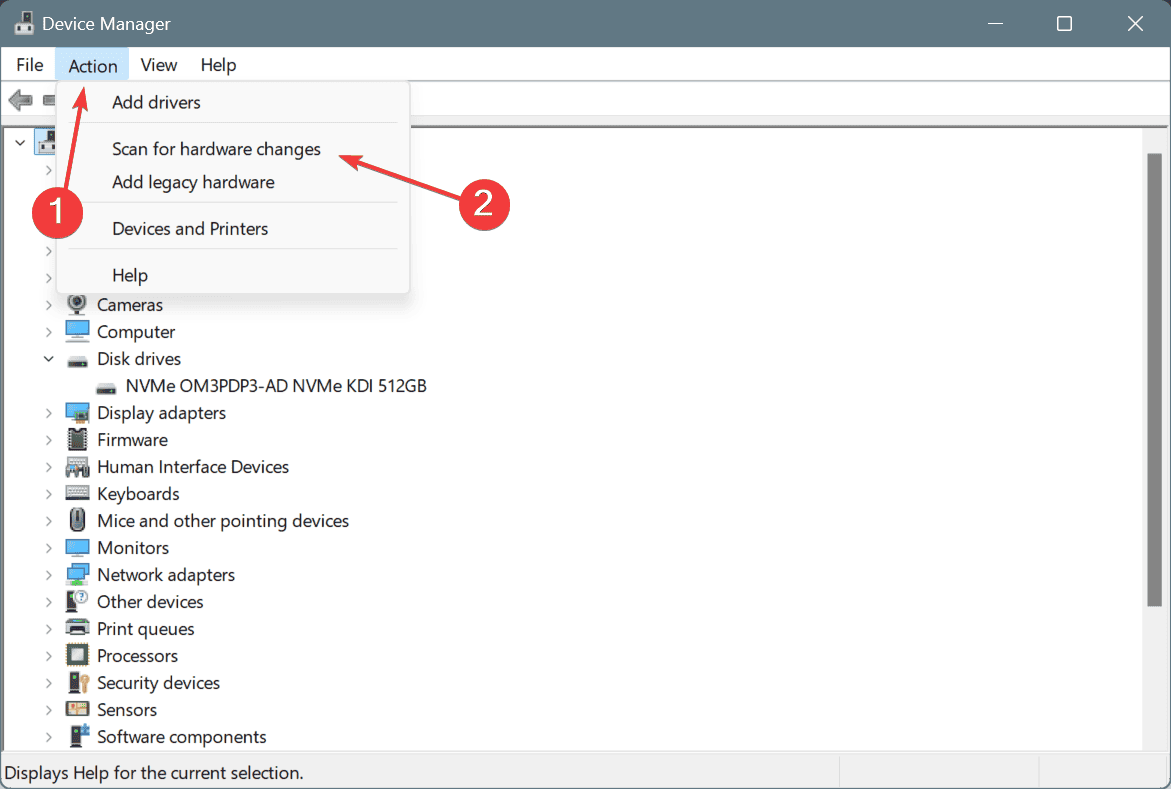Select the Security devices label

pos(158,683)
